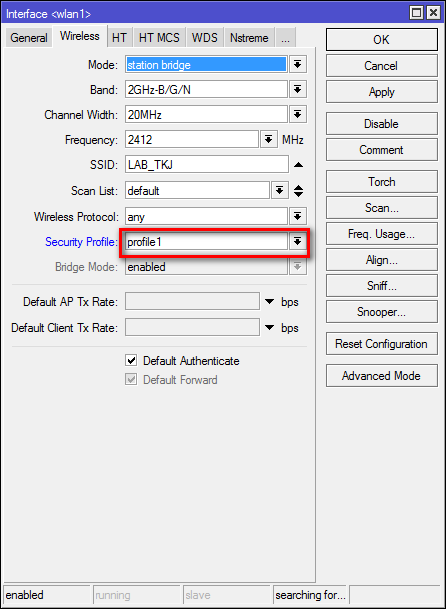Maximize the Interface wlan1 window
Screen dimensions: 446x609
pyautogui.click(x=416, y=13)
